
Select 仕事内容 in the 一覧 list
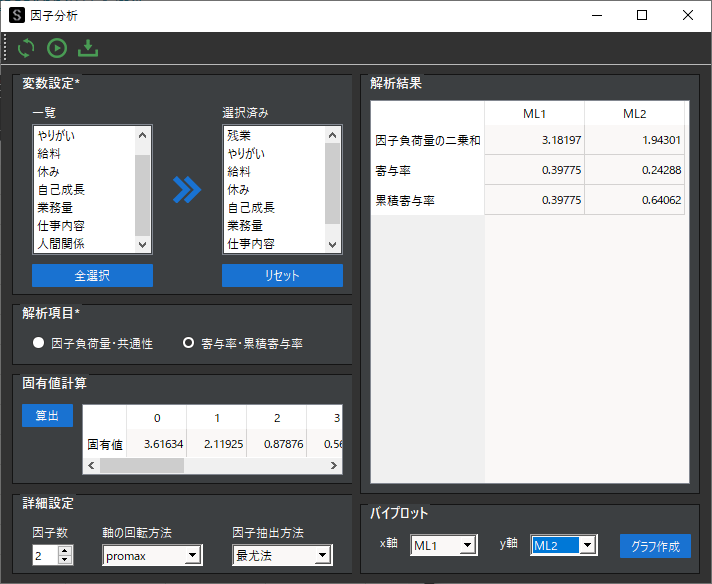(x=85, y=226)
